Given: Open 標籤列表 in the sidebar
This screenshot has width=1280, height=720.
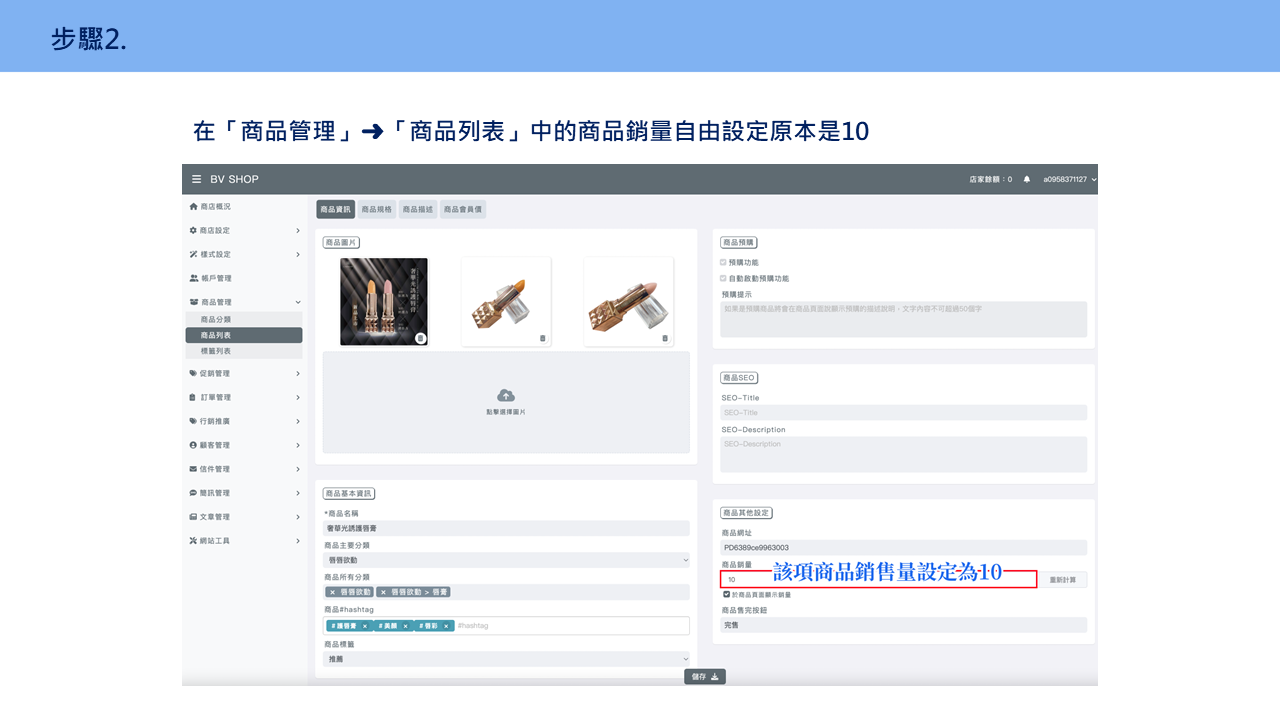Looking at the screenshot, I should click(x=244, y=351).
